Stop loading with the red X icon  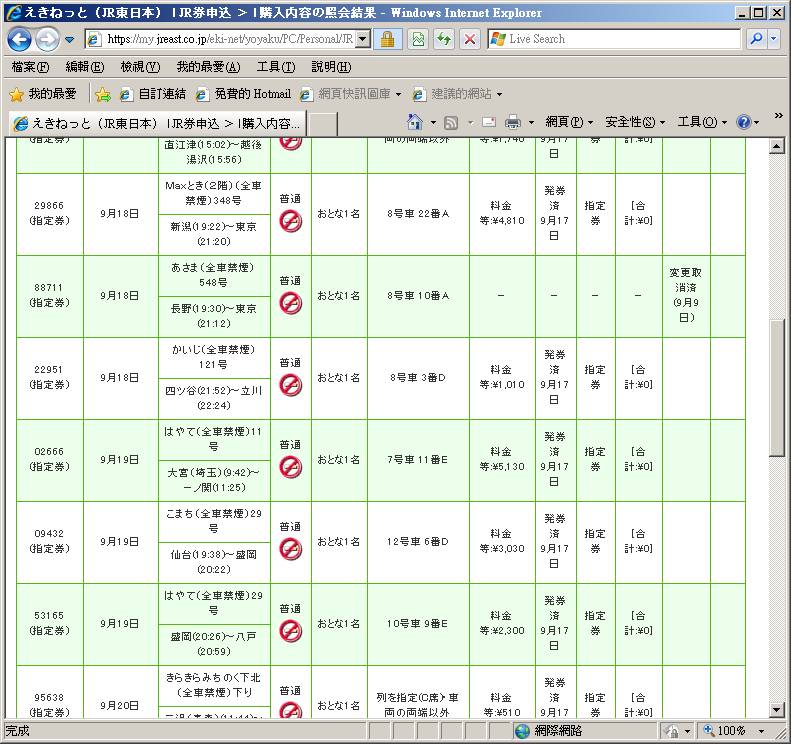pos(470,39)
